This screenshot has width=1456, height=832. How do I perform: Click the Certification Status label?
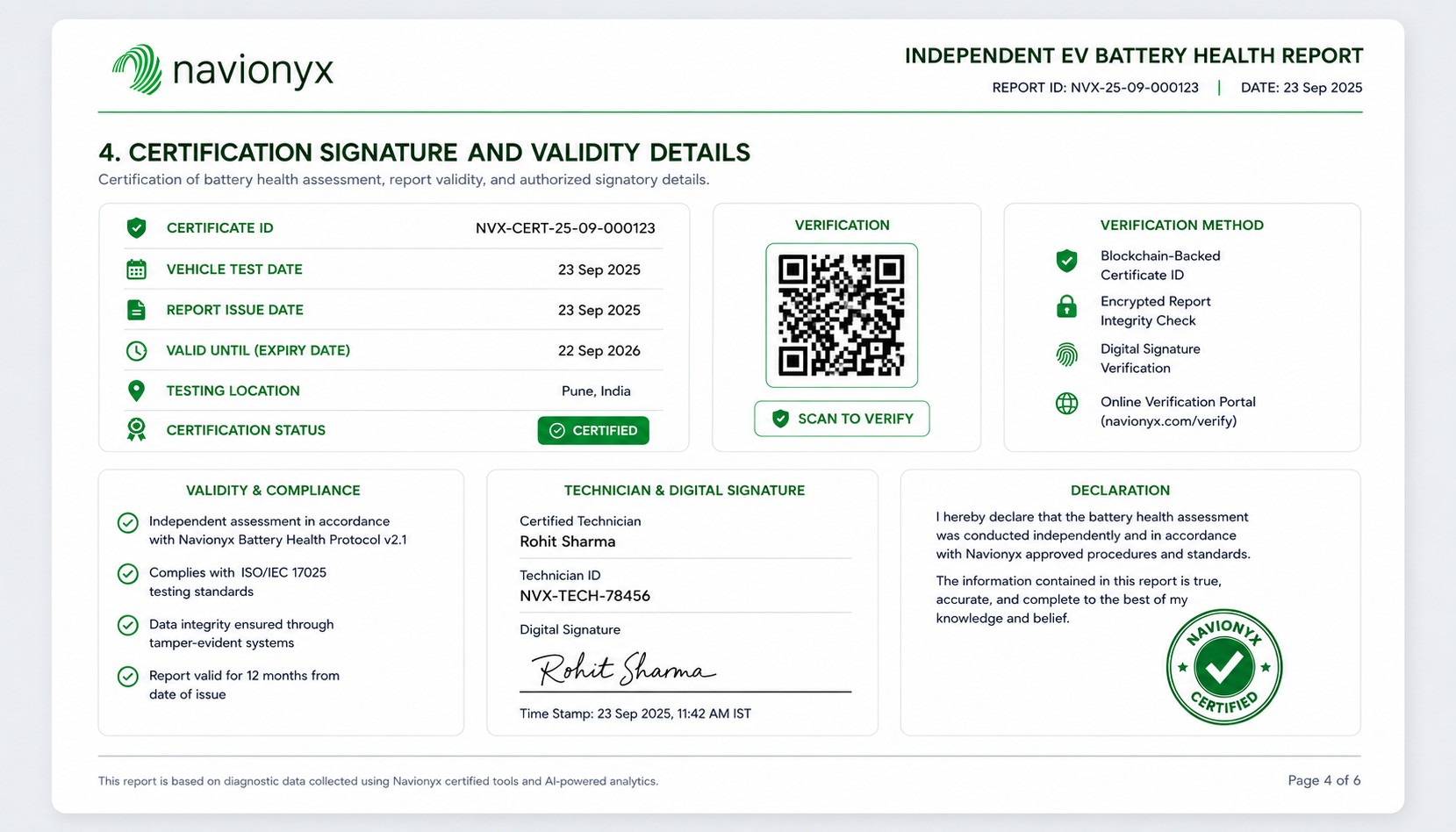click(x=246, y=430)
